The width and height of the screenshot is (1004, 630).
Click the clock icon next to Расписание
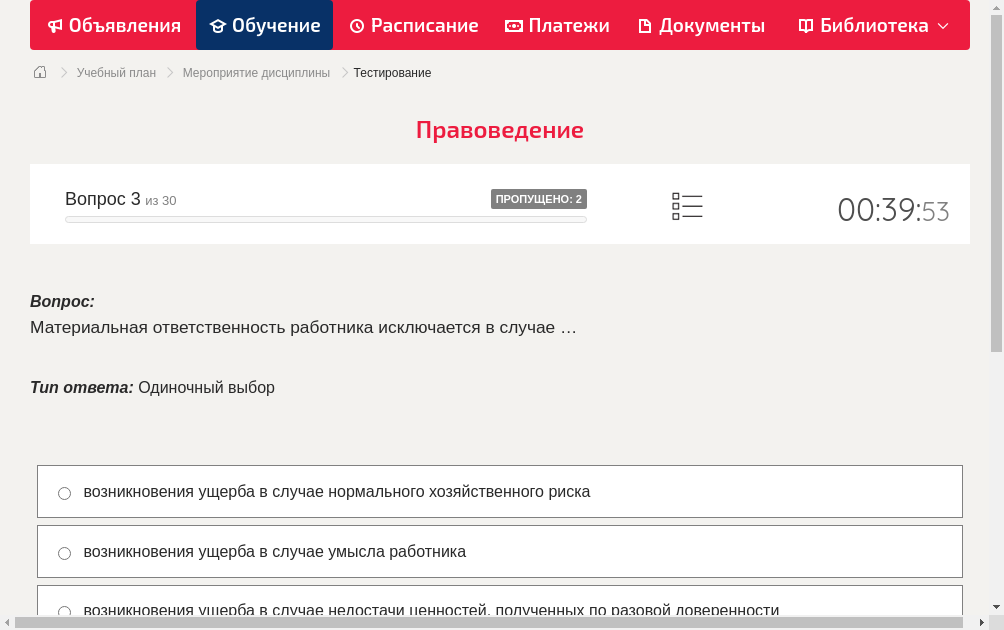(355, 25)
